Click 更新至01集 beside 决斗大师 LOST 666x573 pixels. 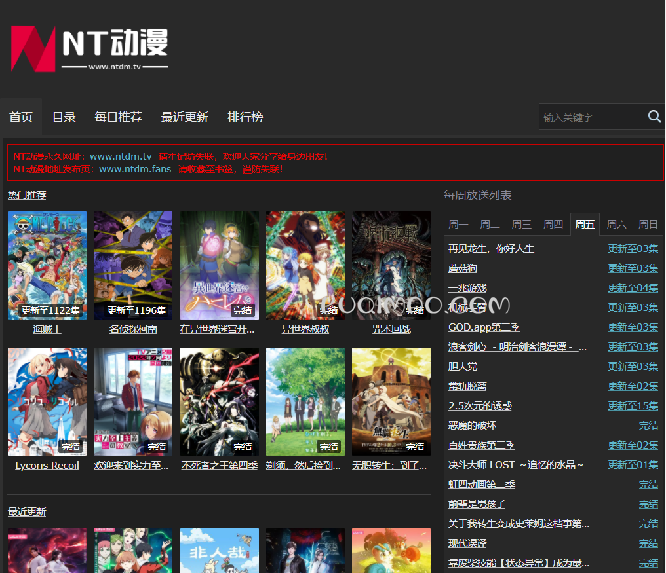coord(633,465)
